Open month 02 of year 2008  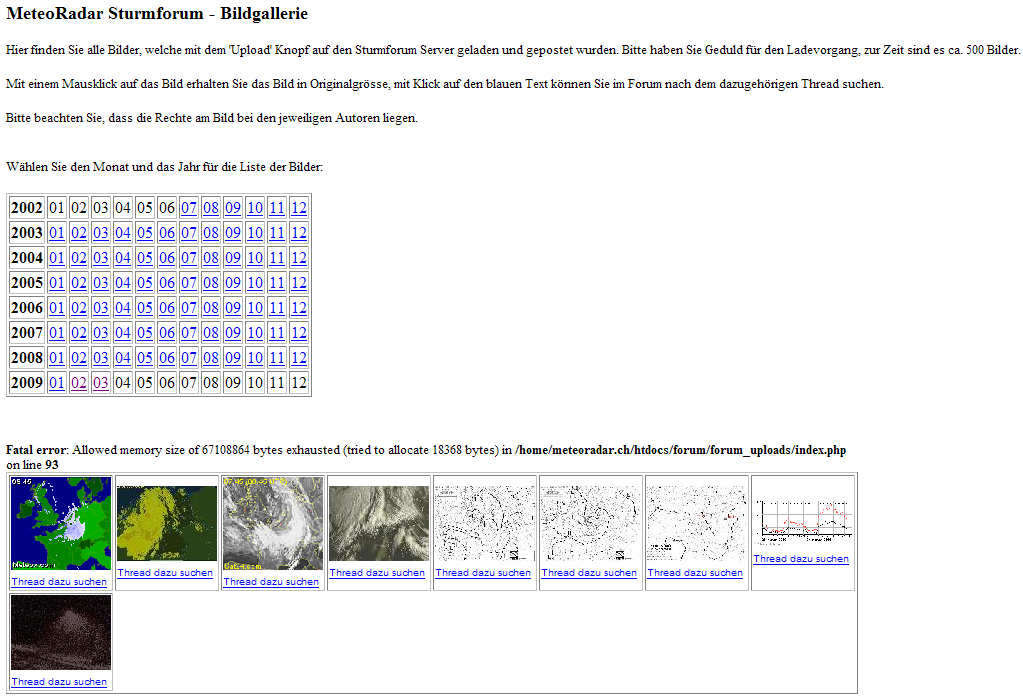click(79, 358)
